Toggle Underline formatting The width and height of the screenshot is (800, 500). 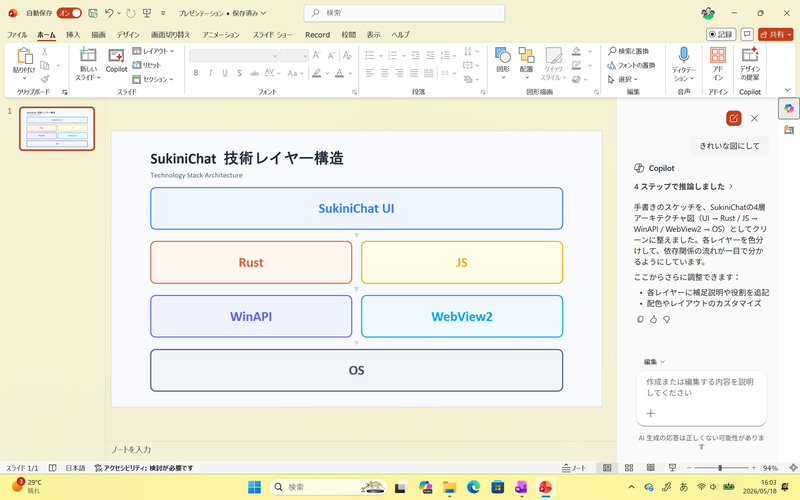(224, 73)
